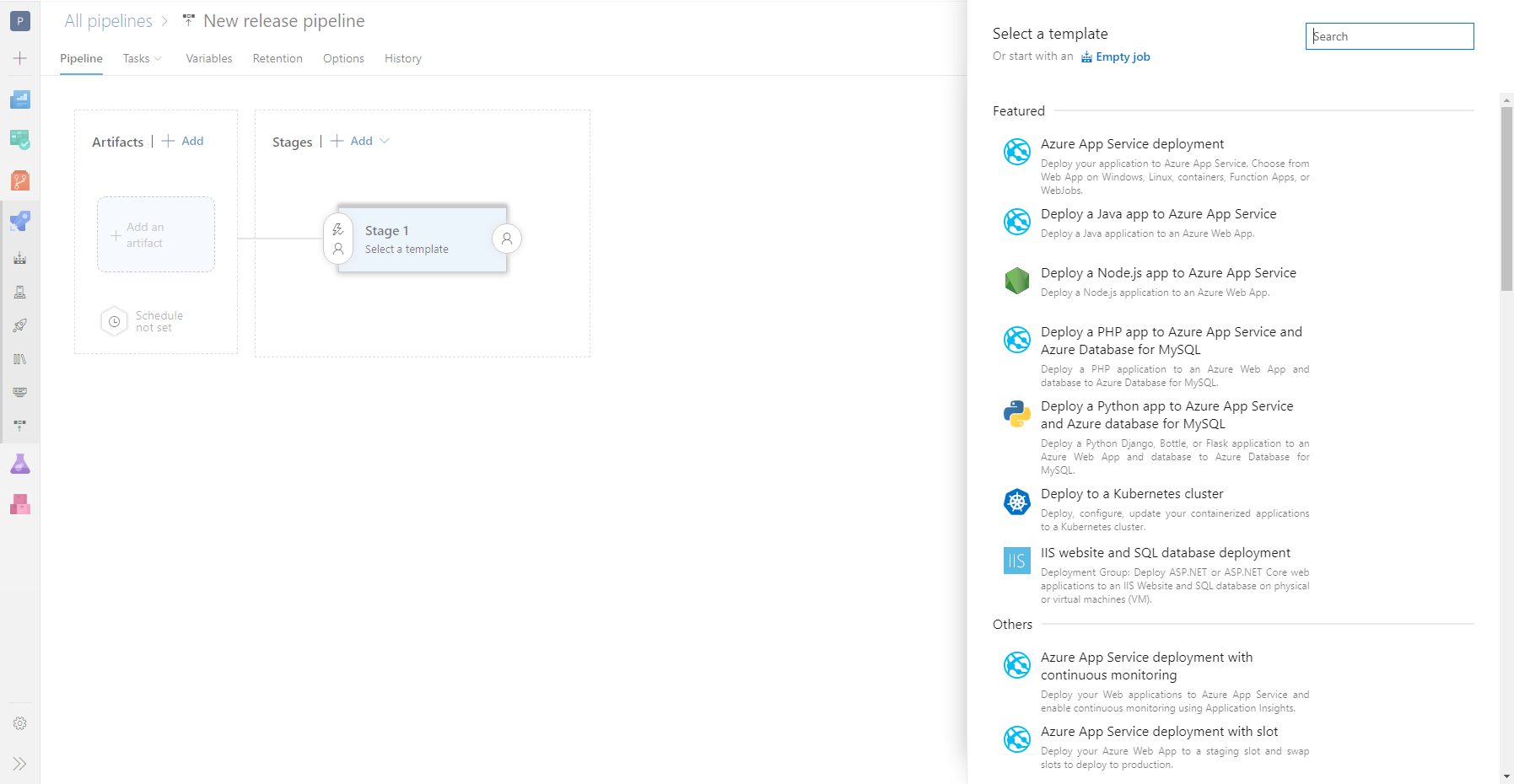Click the Add an artifact box

click(x=156, y=234)
